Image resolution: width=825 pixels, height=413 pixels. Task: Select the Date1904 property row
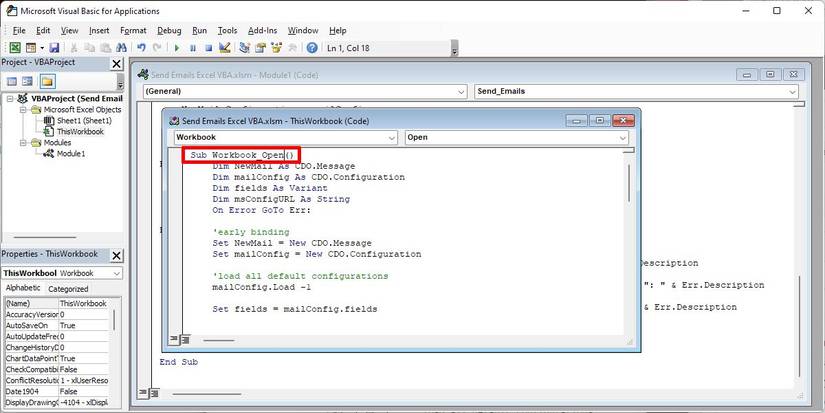(x=56, y=391)
